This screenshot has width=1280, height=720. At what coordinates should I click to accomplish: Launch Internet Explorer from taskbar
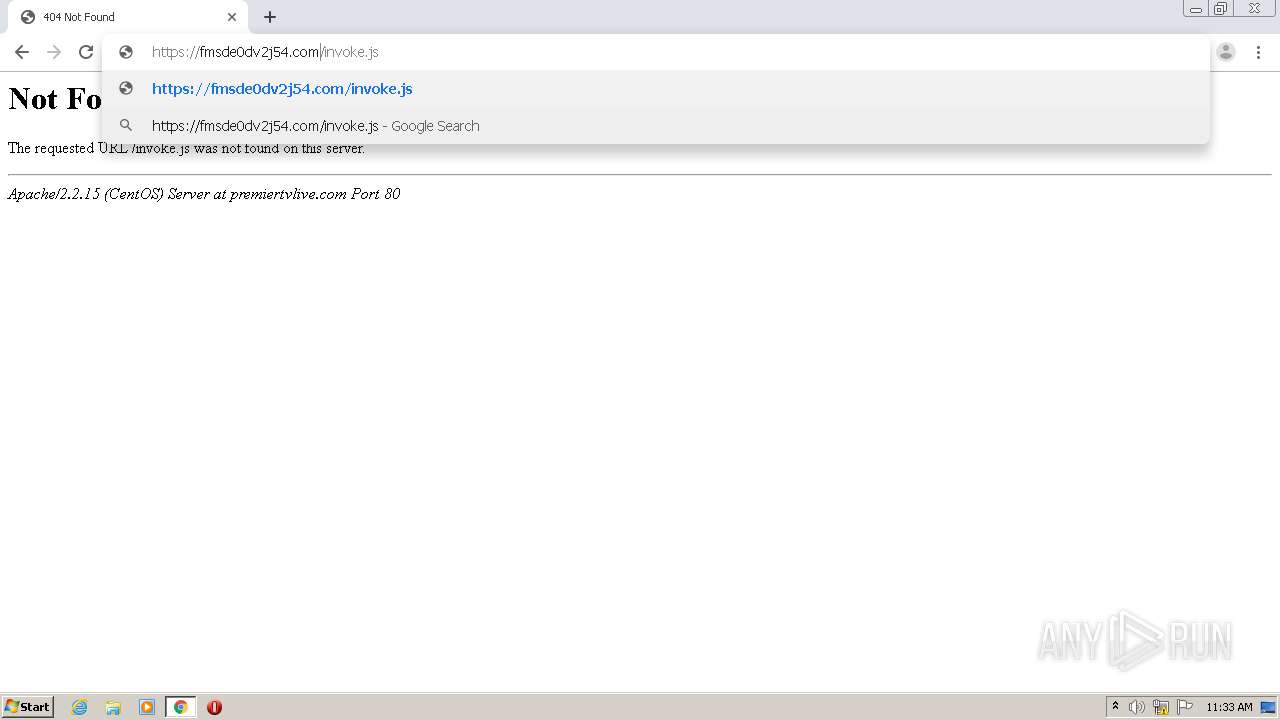(x=80, y=707)
